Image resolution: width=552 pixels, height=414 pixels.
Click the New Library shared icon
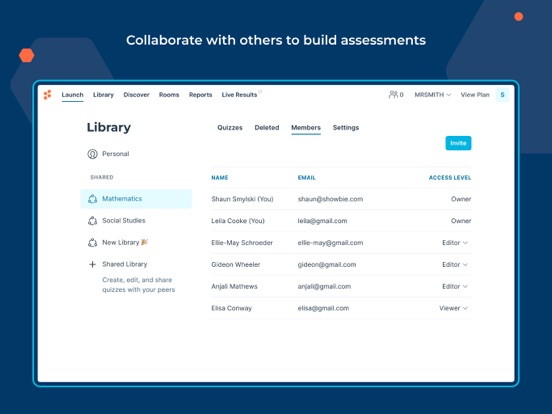pyautogui.click(x=92, y=243)
